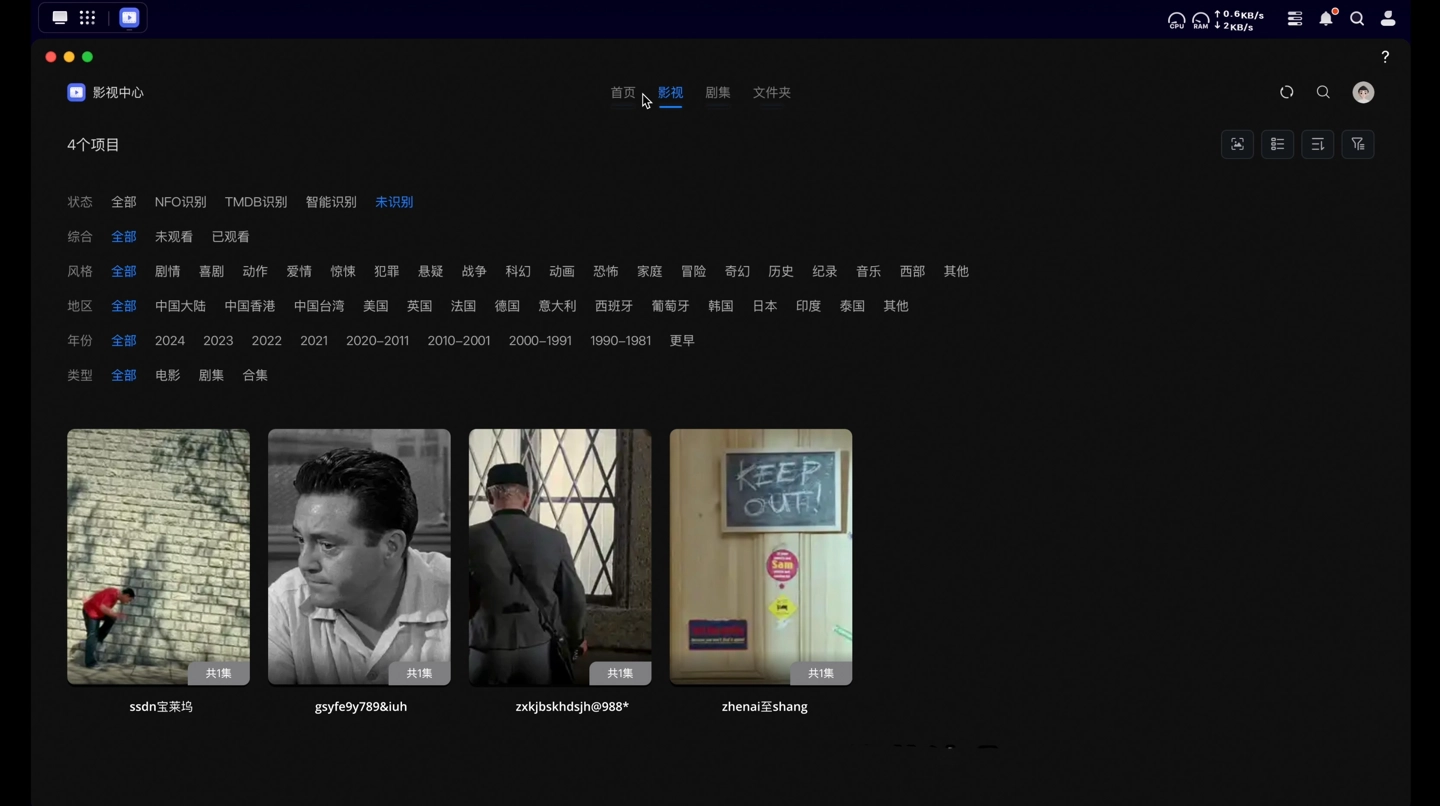The width and height of the screenshot is (1440, 806).
Task: Switch to the 文件夹 tab
Action: [x=772, y=92]
